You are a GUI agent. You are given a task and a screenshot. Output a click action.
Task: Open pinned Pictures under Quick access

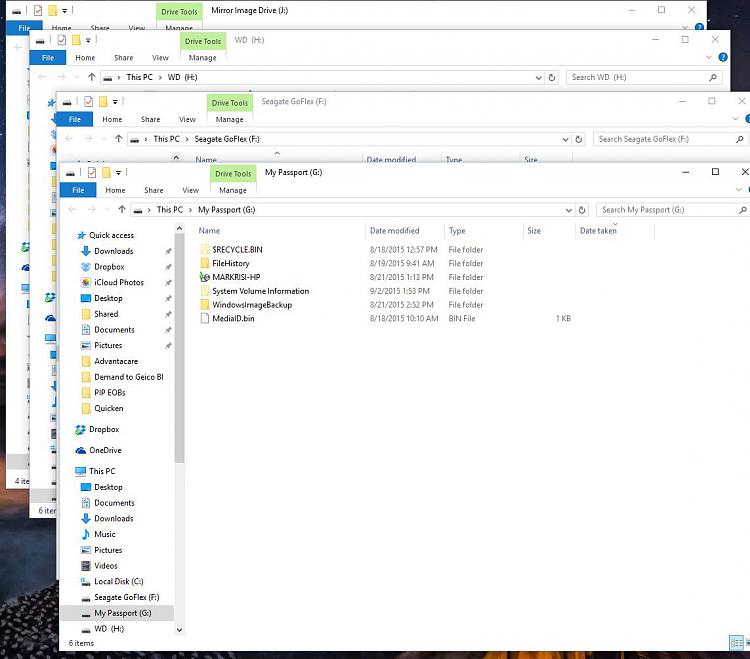point(108,345)
